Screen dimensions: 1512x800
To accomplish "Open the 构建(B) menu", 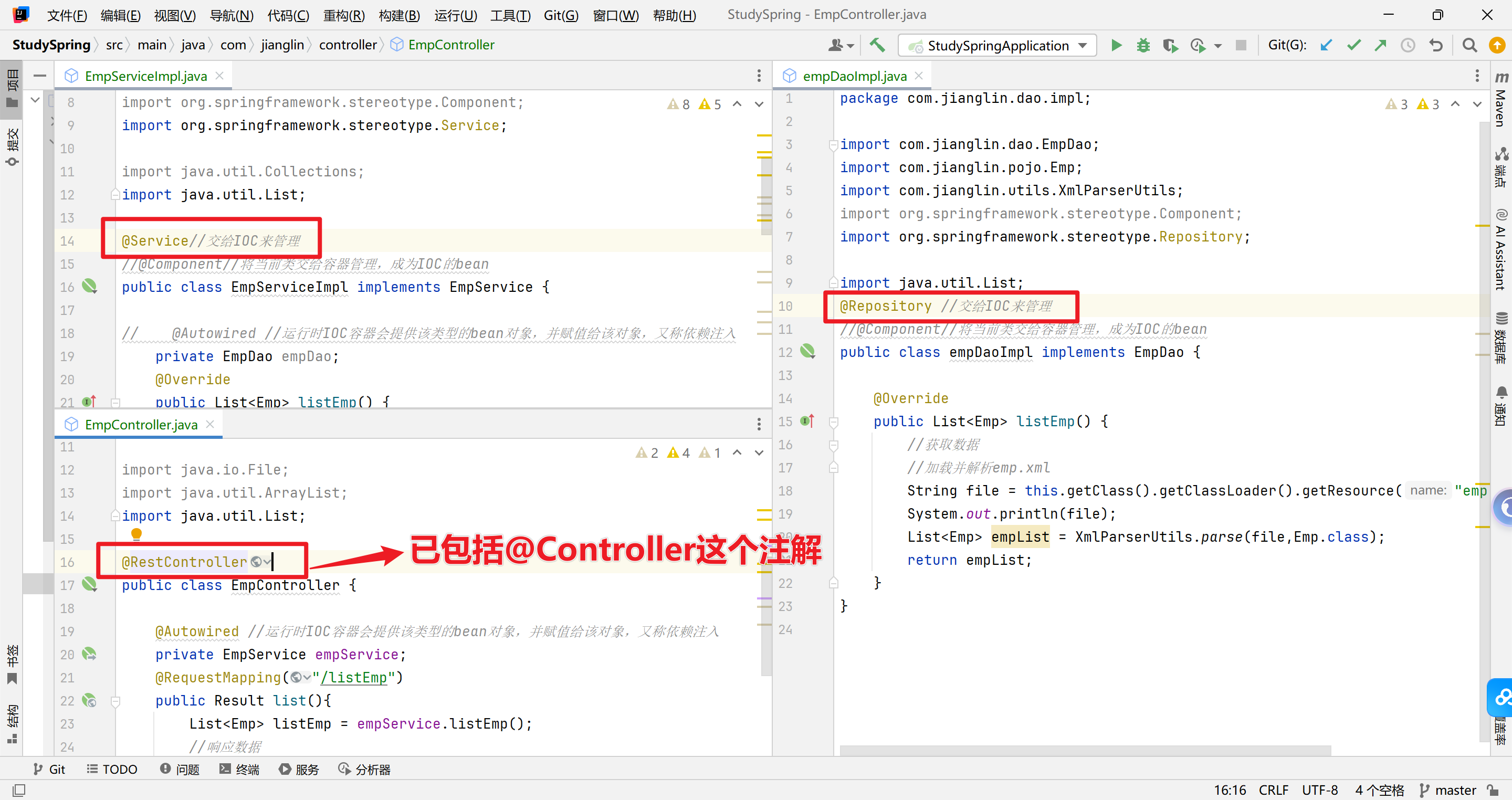I will tap(398, 15).
